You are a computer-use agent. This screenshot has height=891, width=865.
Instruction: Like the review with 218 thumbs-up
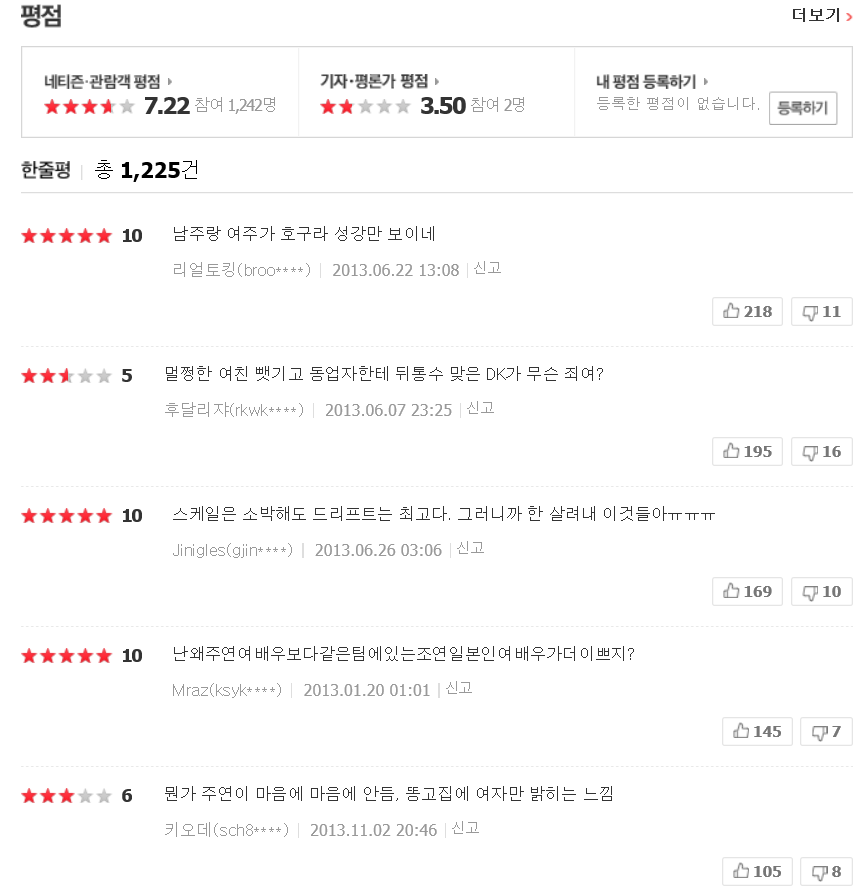tap(747, 312)
